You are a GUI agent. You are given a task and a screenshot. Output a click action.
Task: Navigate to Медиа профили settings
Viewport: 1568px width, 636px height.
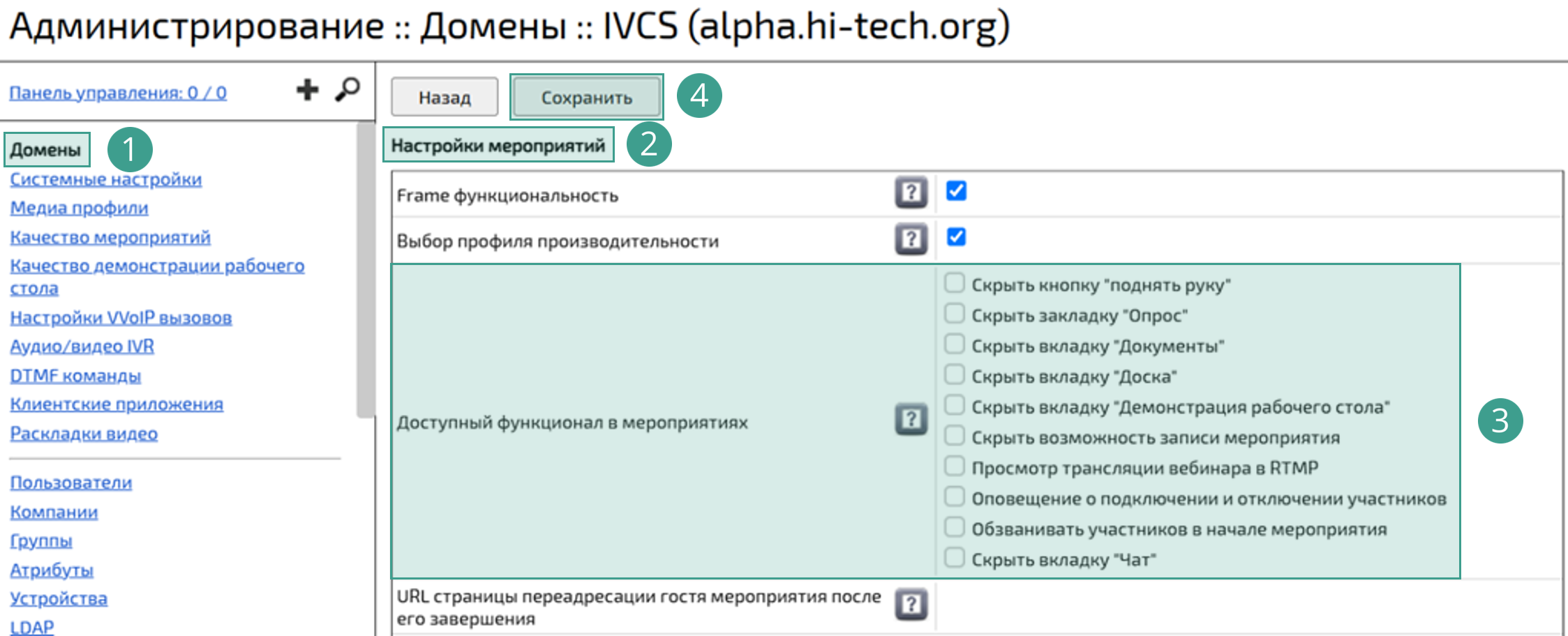pos(78,208)
